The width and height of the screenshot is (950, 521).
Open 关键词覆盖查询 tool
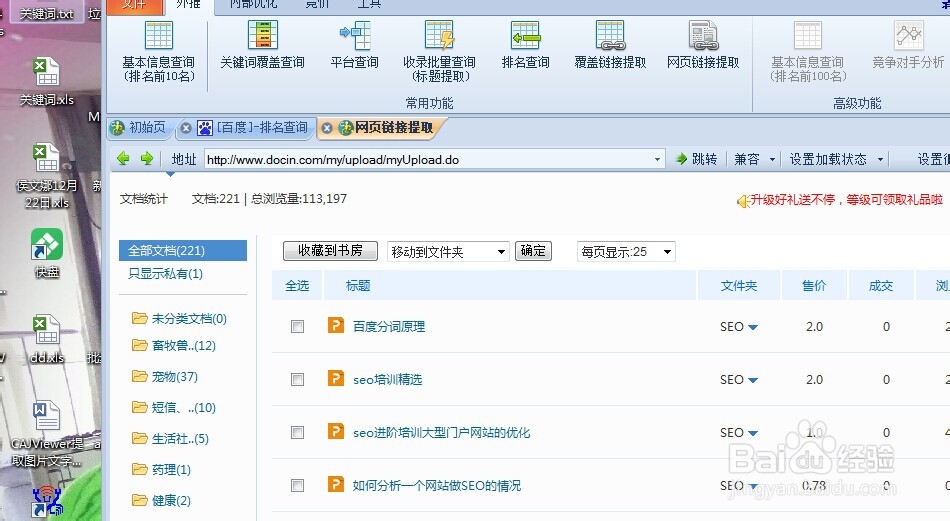pos(262,45)
